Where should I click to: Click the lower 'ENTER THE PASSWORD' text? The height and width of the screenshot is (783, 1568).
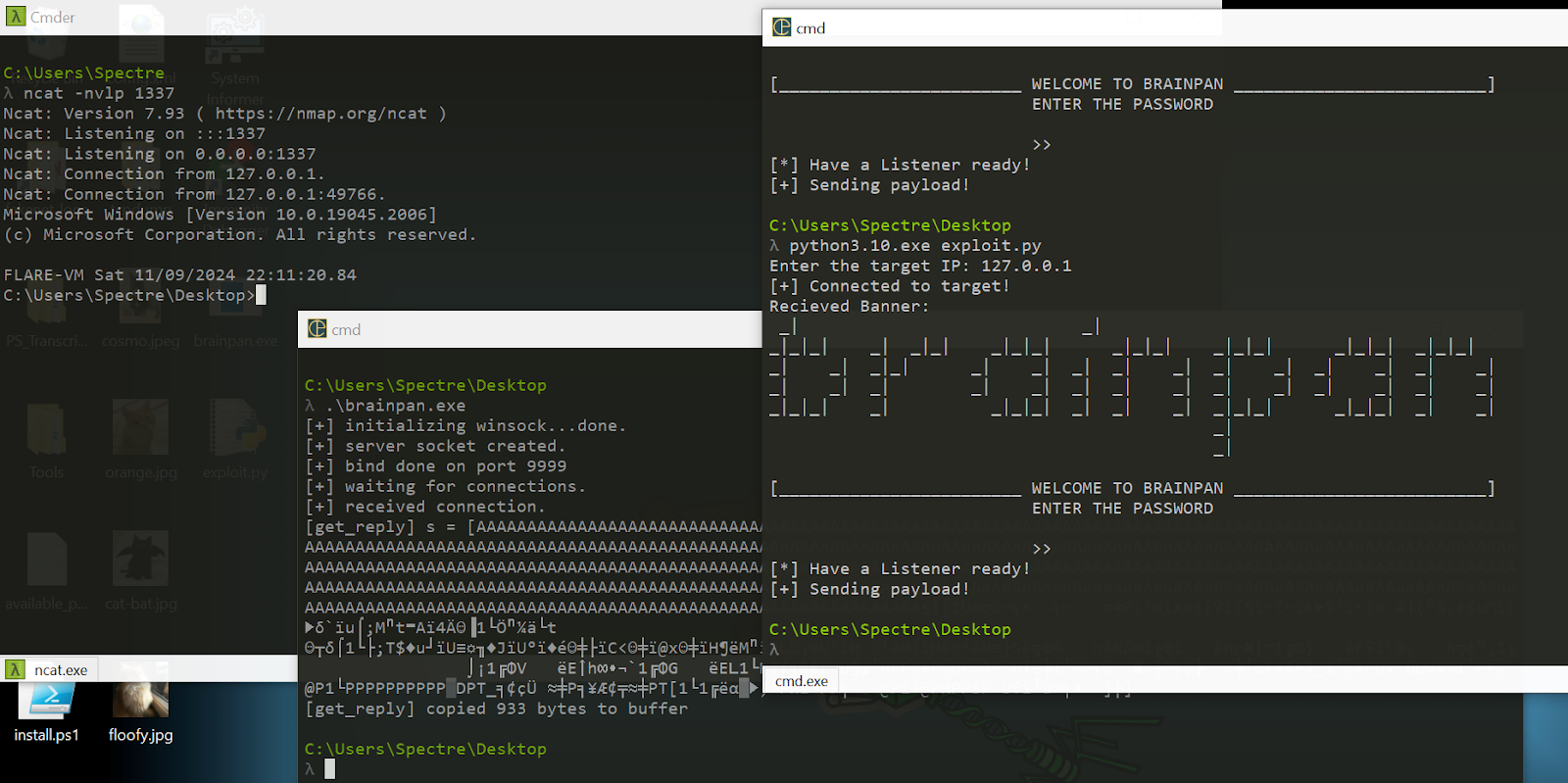[x=1122, y=509]
